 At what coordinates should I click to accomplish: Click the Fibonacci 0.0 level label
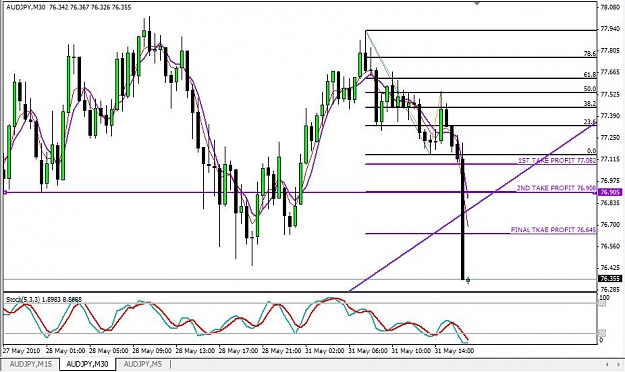pos(592,151)
